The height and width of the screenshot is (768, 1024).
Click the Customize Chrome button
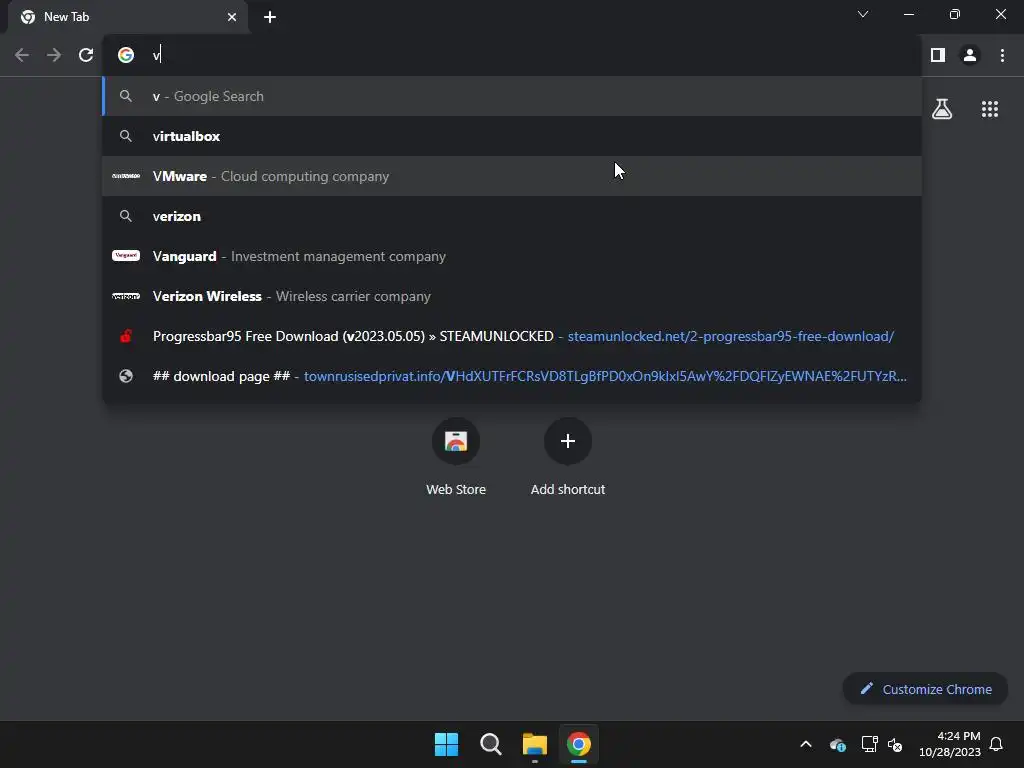coord(925,689)
